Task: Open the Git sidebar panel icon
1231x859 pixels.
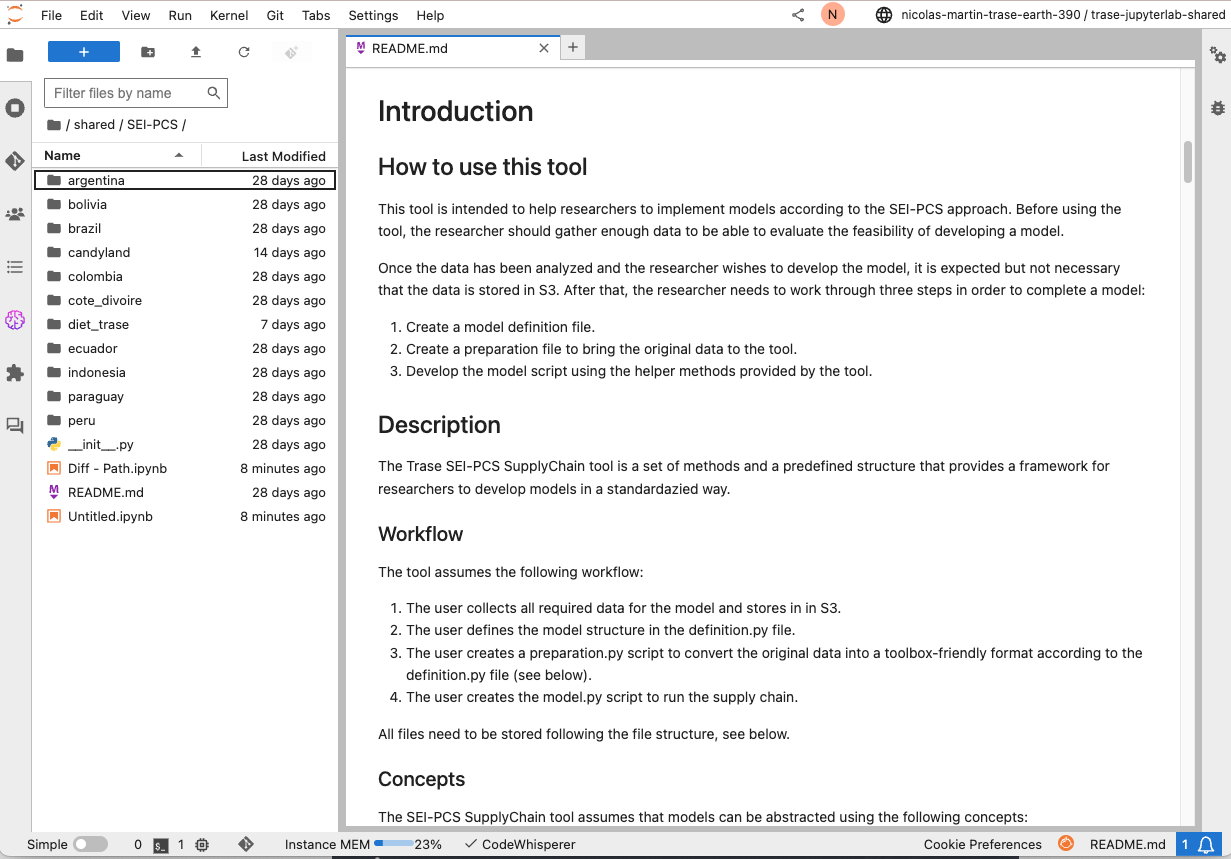Action: [x=15, y=161]
